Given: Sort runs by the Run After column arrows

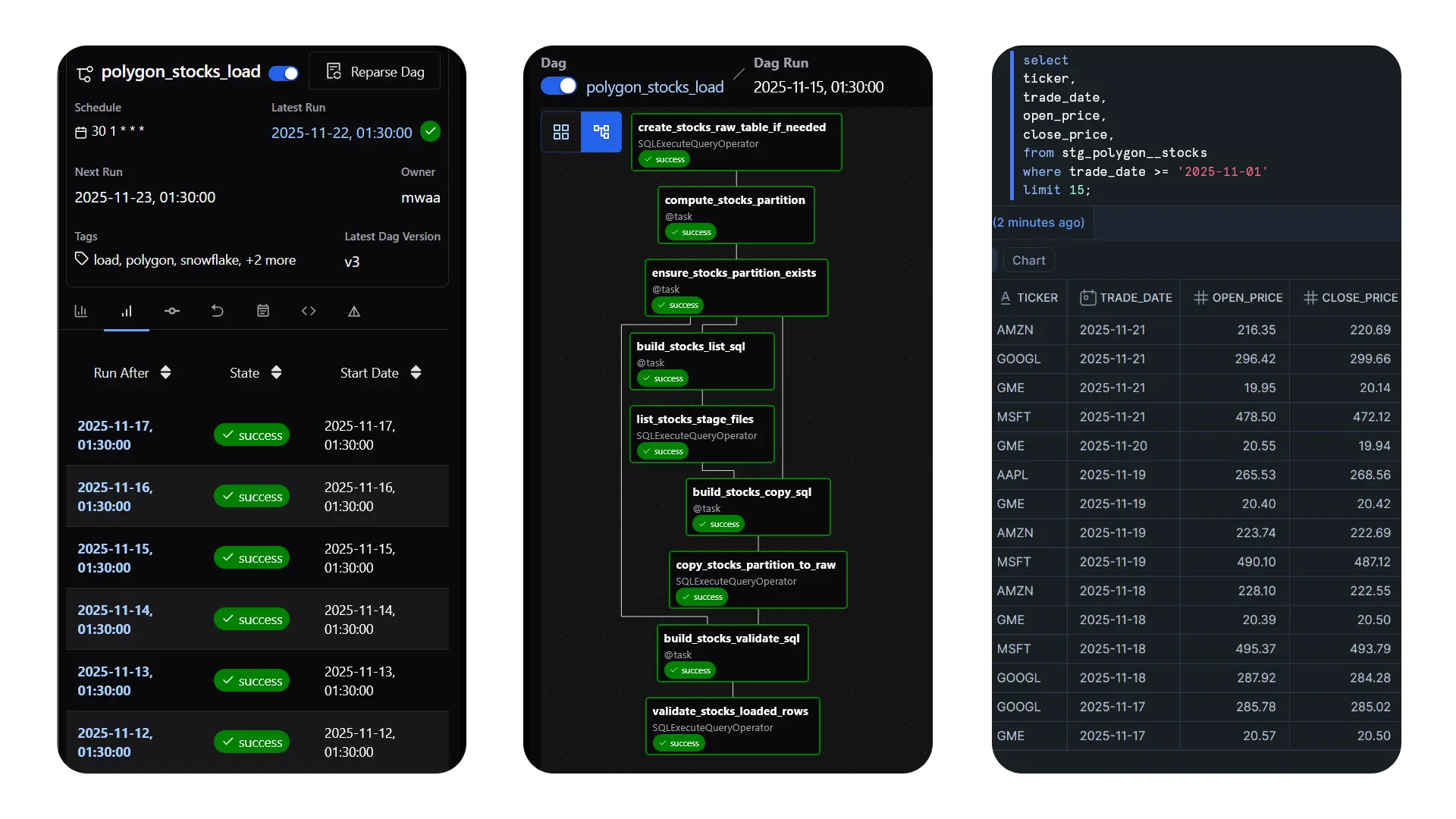Looking at the screenshot, I should pos(165,372).
